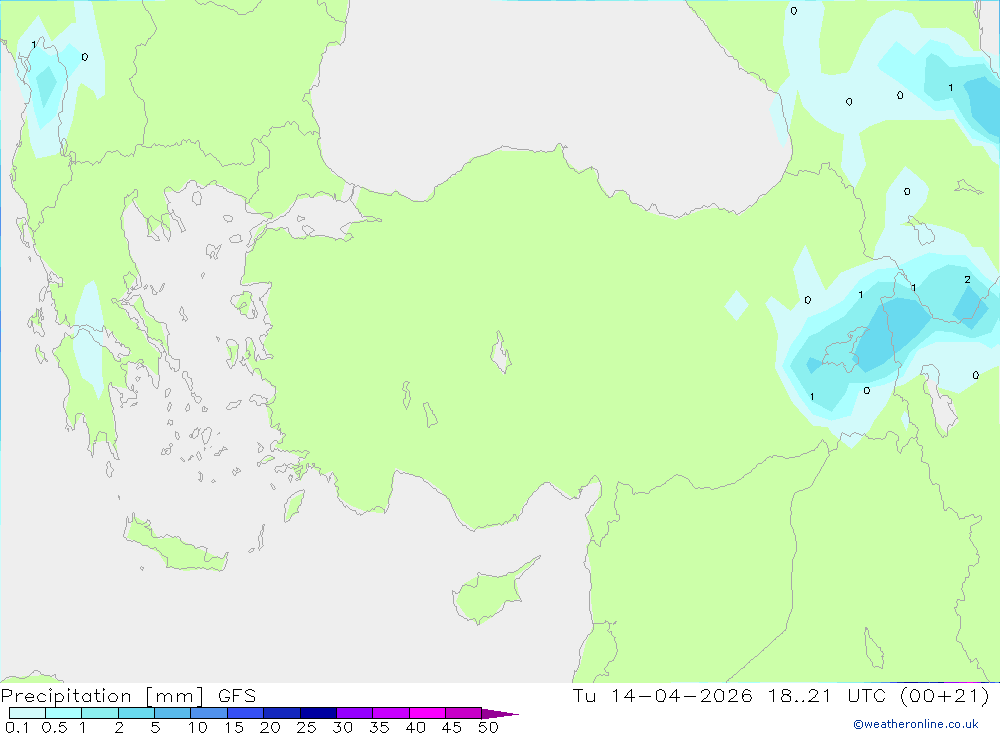Pick the 10–15 mm legend color swatch
This screenshot has height=733, width=1000.
209,713
